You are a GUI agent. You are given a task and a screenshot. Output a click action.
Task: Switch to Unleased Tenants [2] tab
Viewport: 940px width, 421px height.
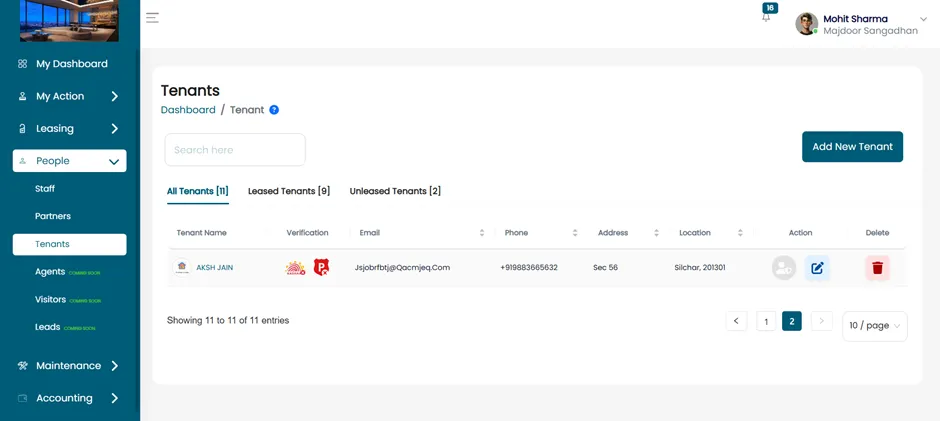[x=395, y=191]
